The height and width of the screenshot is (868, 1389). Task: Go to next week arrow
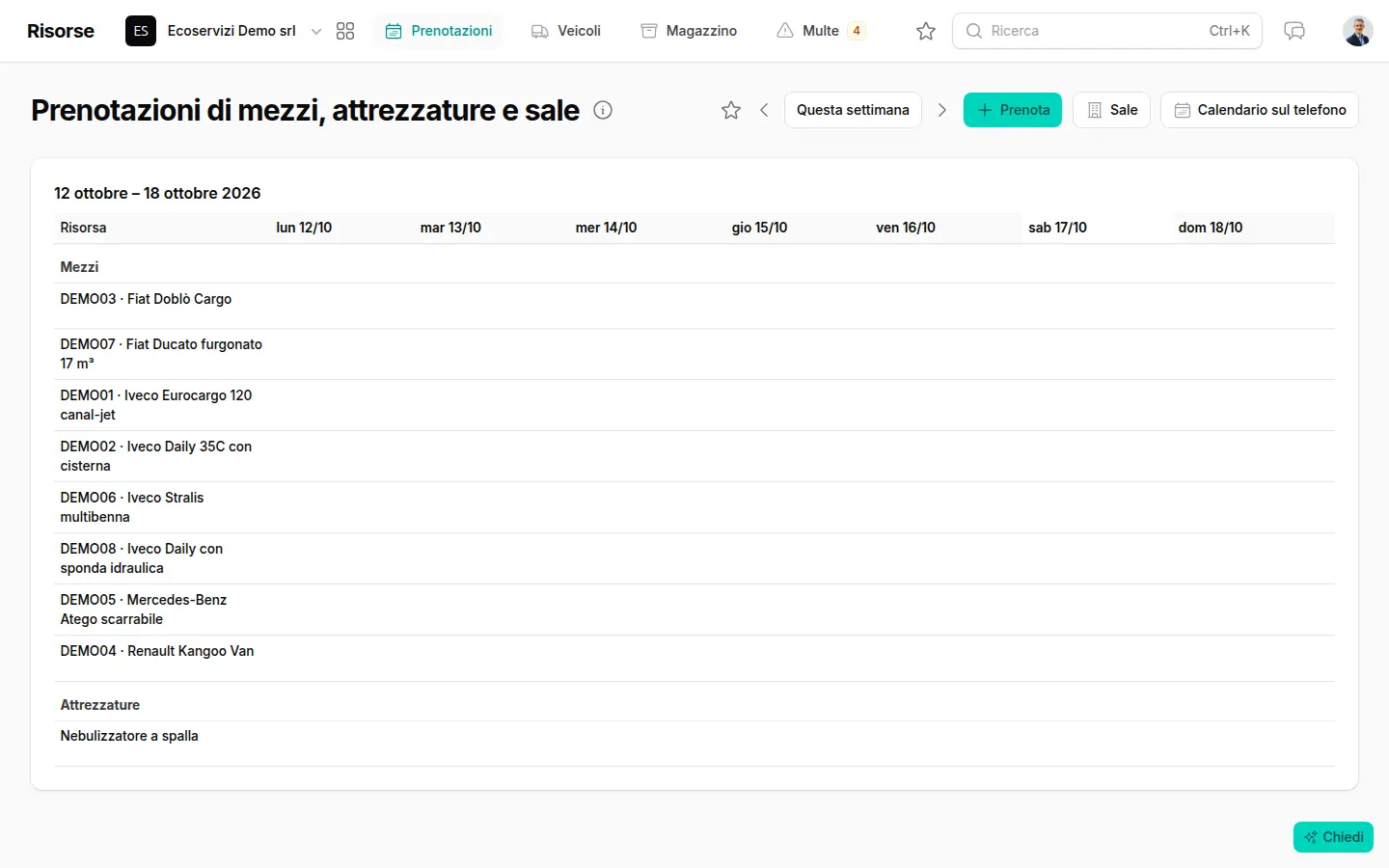[x=942, y=110]
